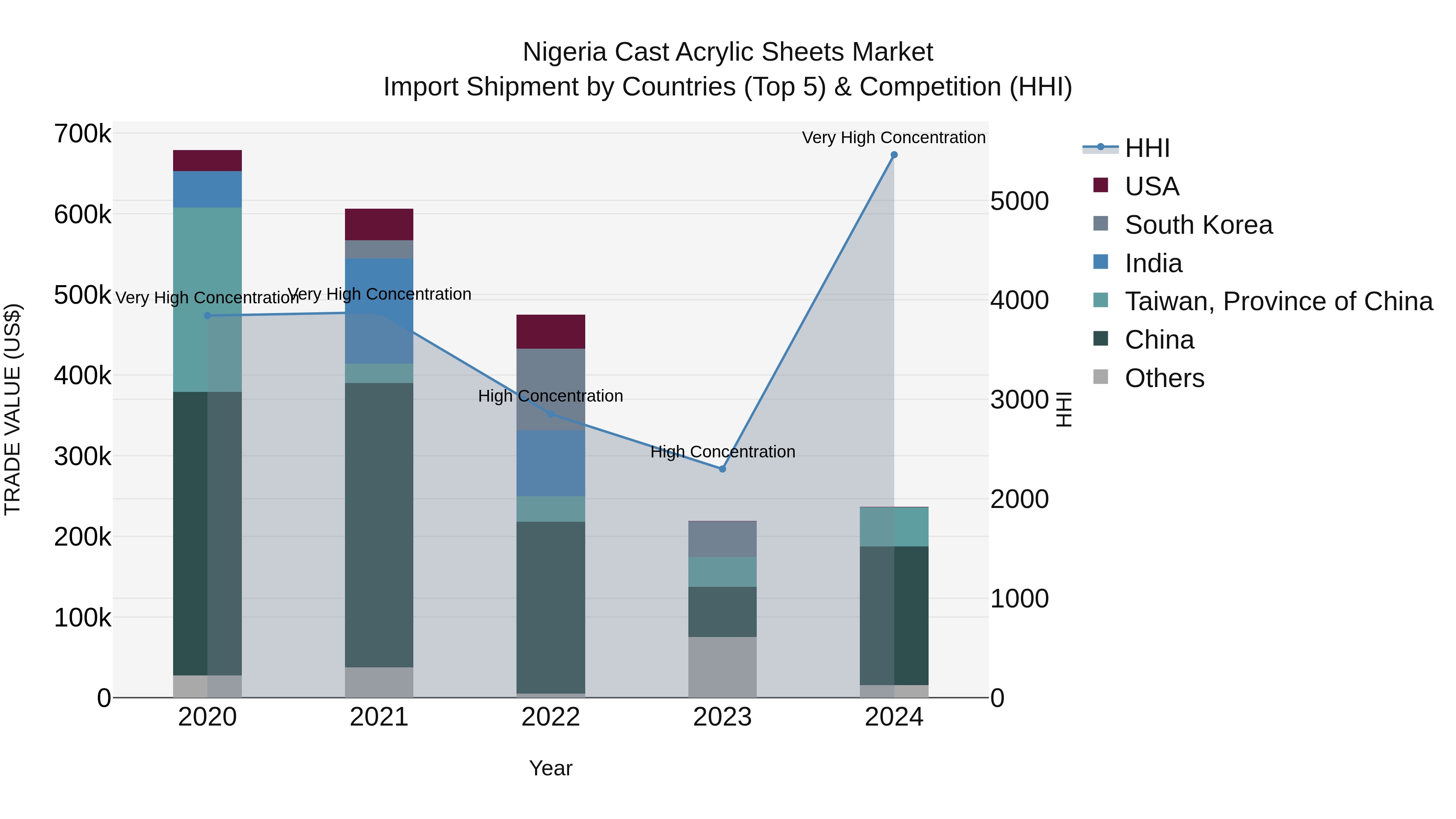Click the Others segment of the 2023 bar
The width and height of the screenshot is (1456, 819).
point(722,667)
